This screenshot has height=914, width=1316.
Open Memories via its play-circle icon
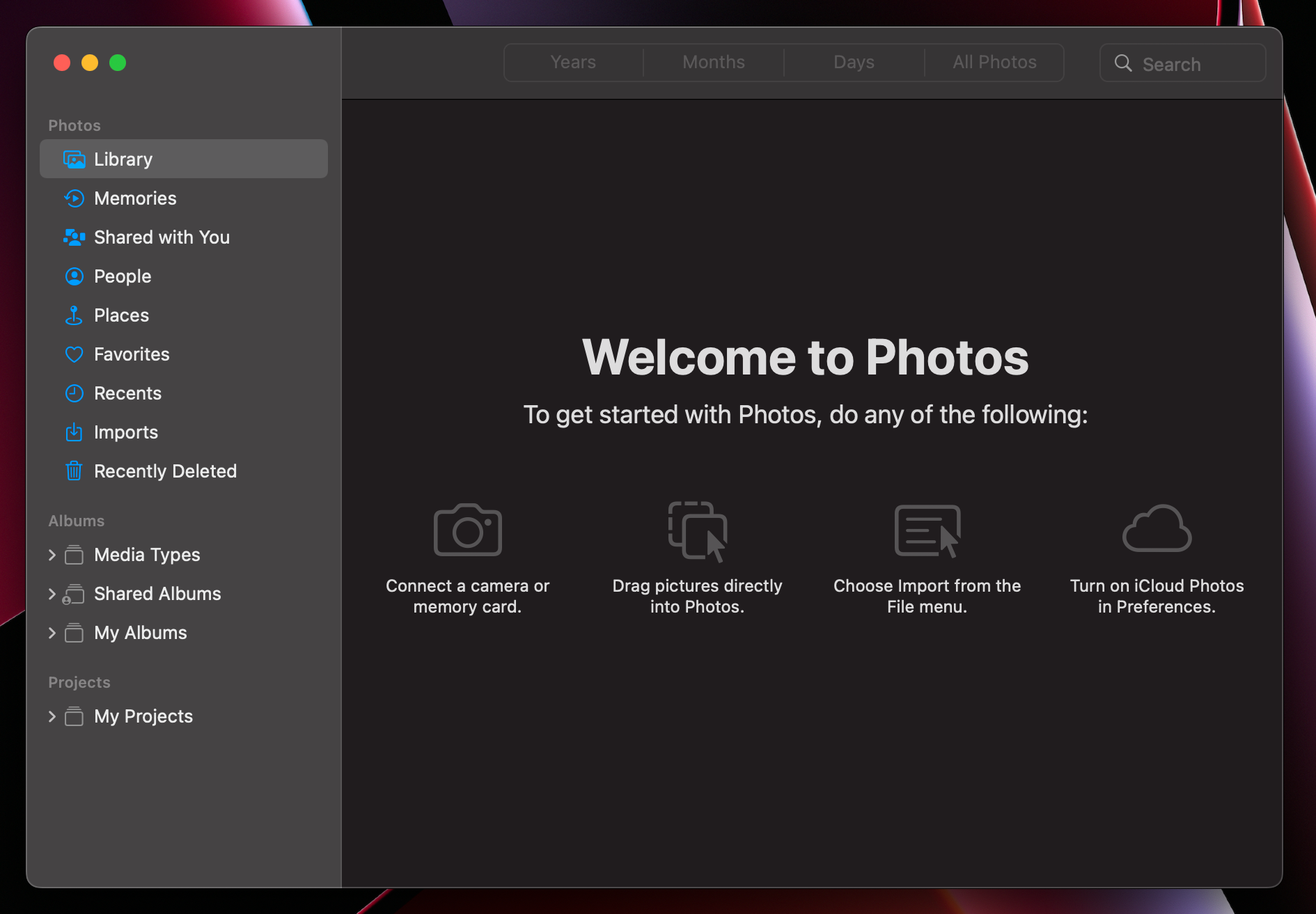[x=74, y=198]
